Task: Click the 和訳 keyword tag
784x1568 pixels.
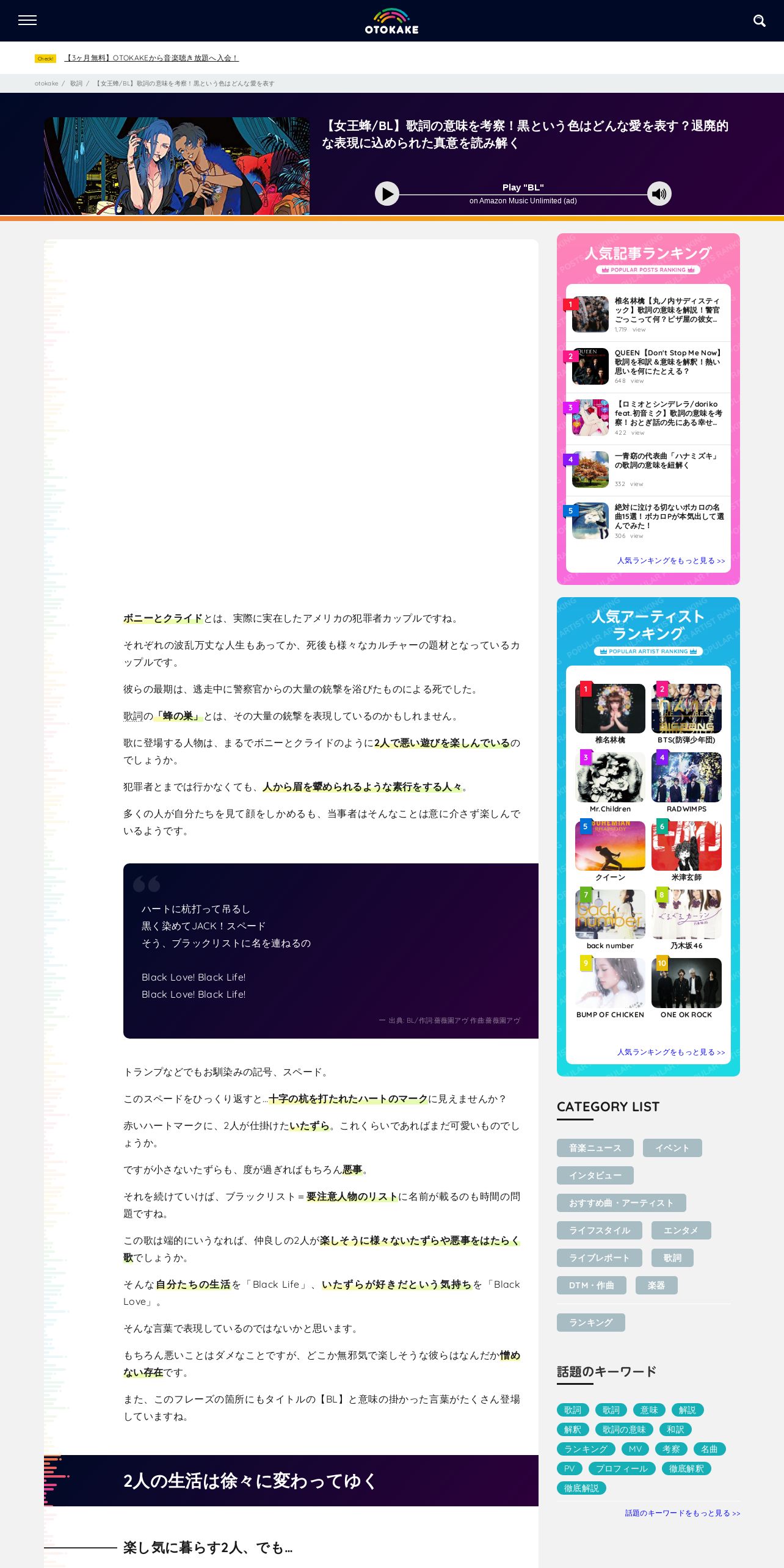Action: tap(675, 1429)
